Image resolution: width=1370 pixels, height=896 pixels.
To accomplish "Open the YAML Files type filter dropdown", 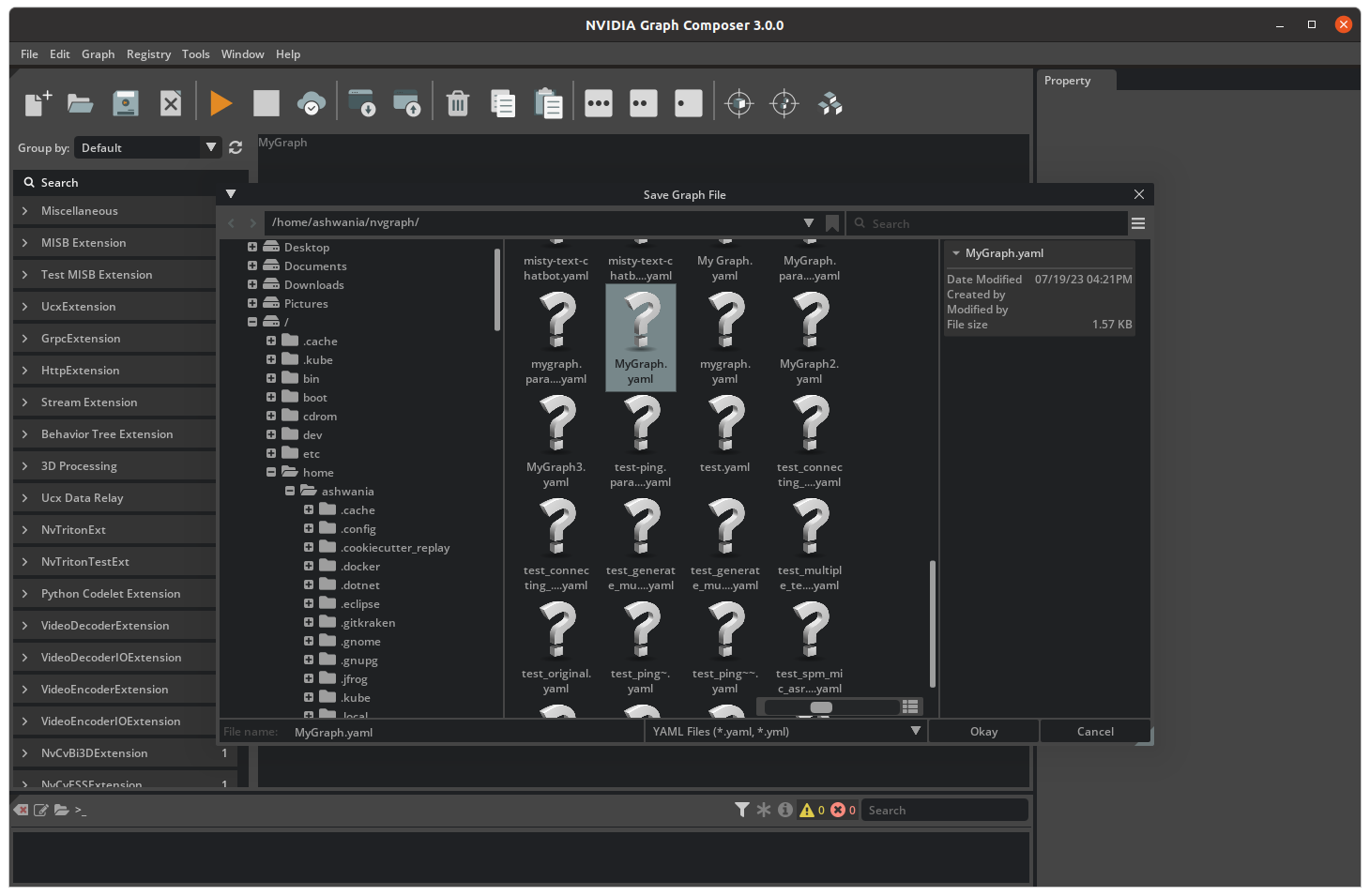I will coord(785,732).
